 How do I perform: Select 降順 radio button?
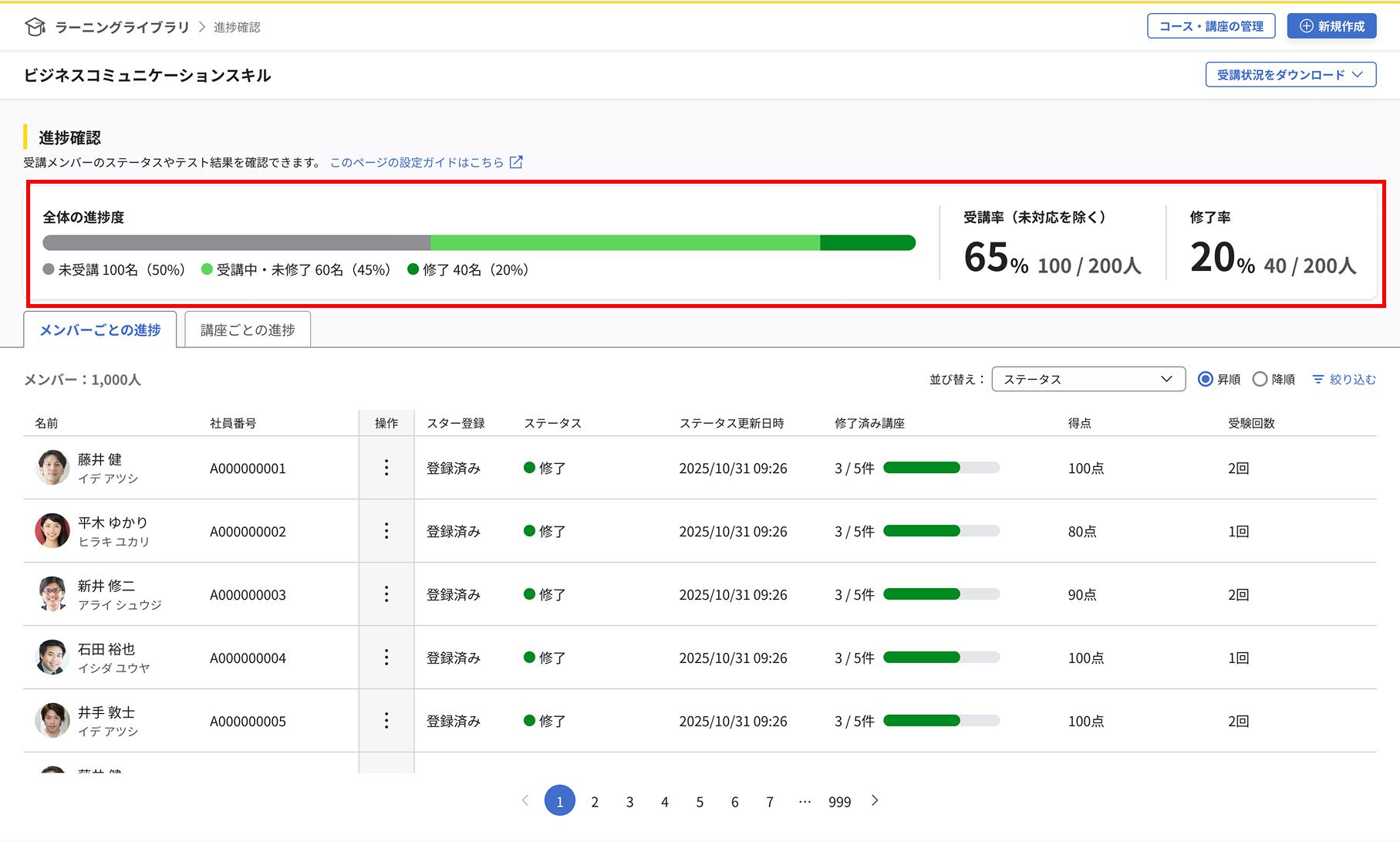(1260, 379)
